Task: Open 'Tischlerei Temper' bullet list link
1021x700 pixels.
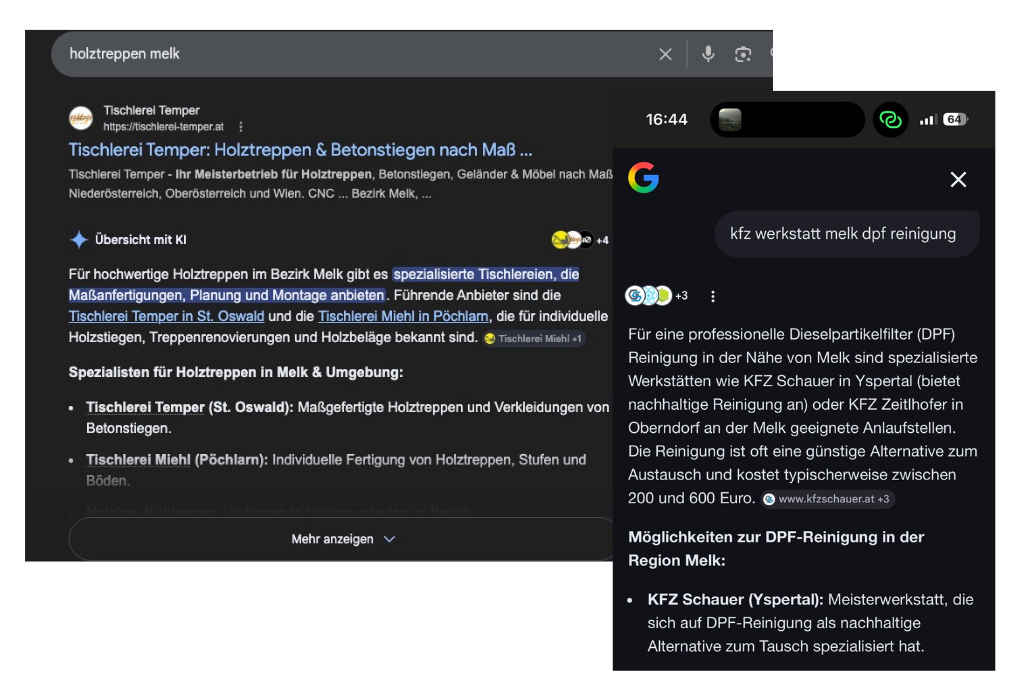Action: pos(145,407)
